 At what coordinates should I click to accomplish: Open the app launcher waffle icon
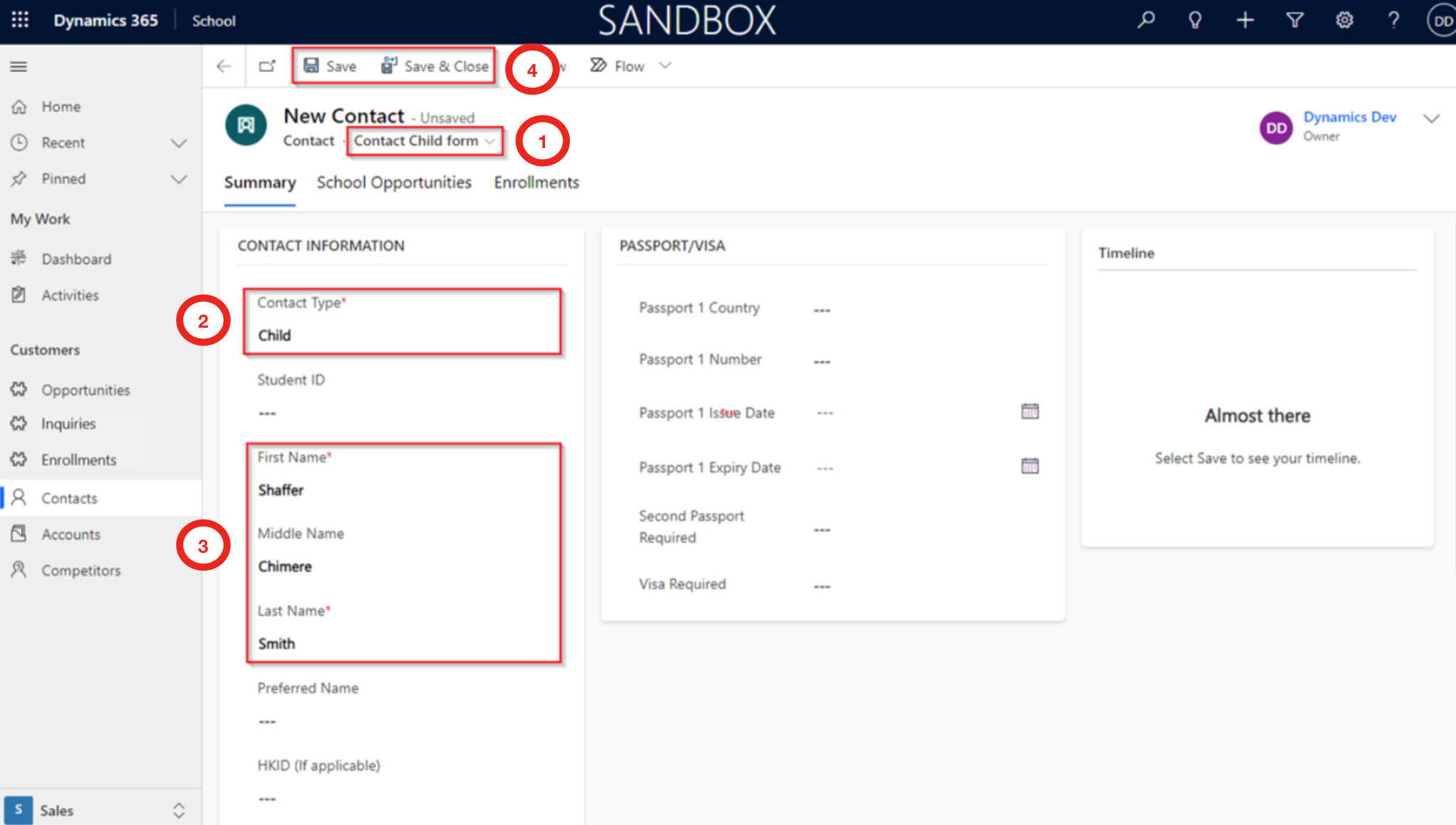click(x=20, y=20)
